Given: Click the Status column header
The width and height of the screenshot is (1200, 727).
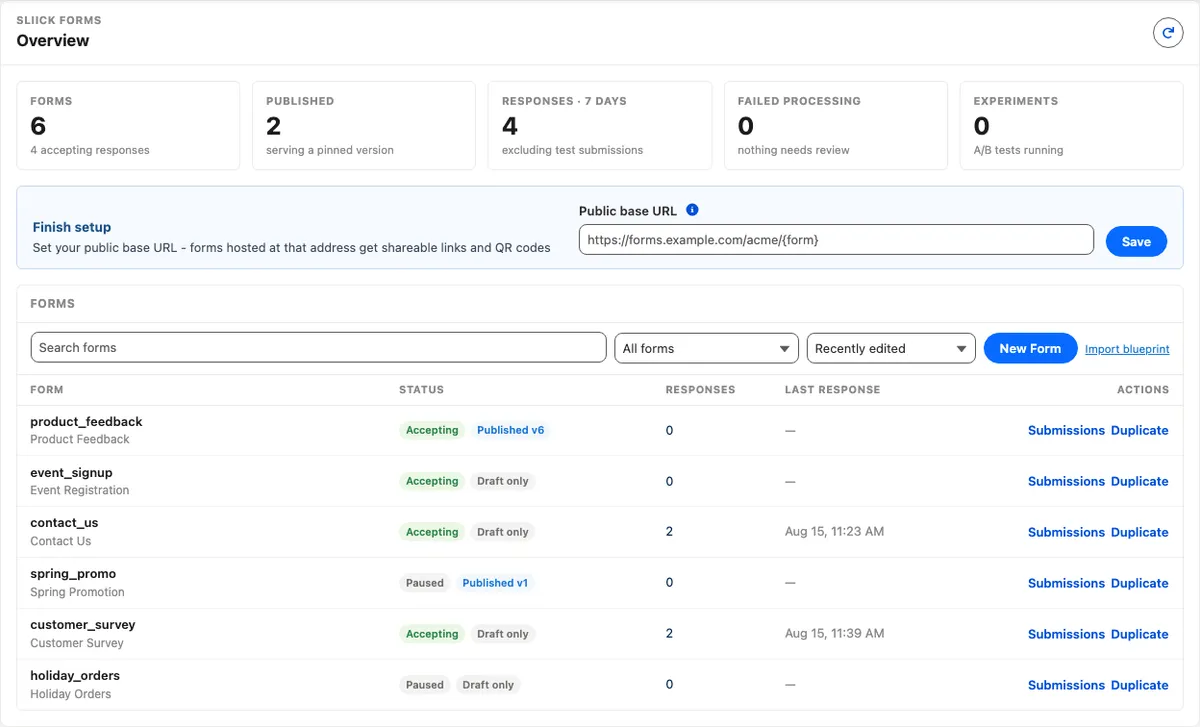Looking at the screenshot, I should (421, 390).
